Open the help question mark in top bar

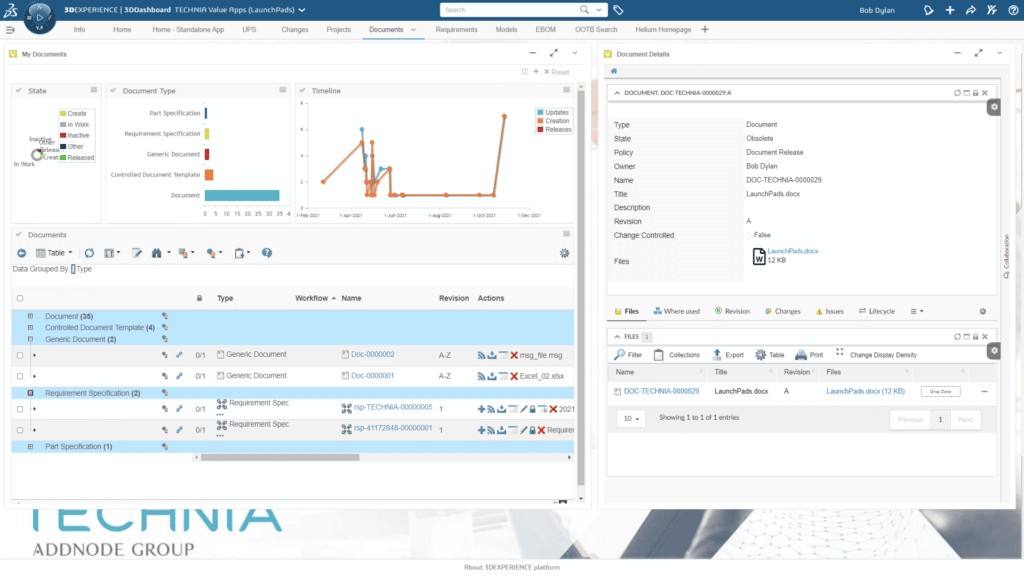click(1013, 10)
